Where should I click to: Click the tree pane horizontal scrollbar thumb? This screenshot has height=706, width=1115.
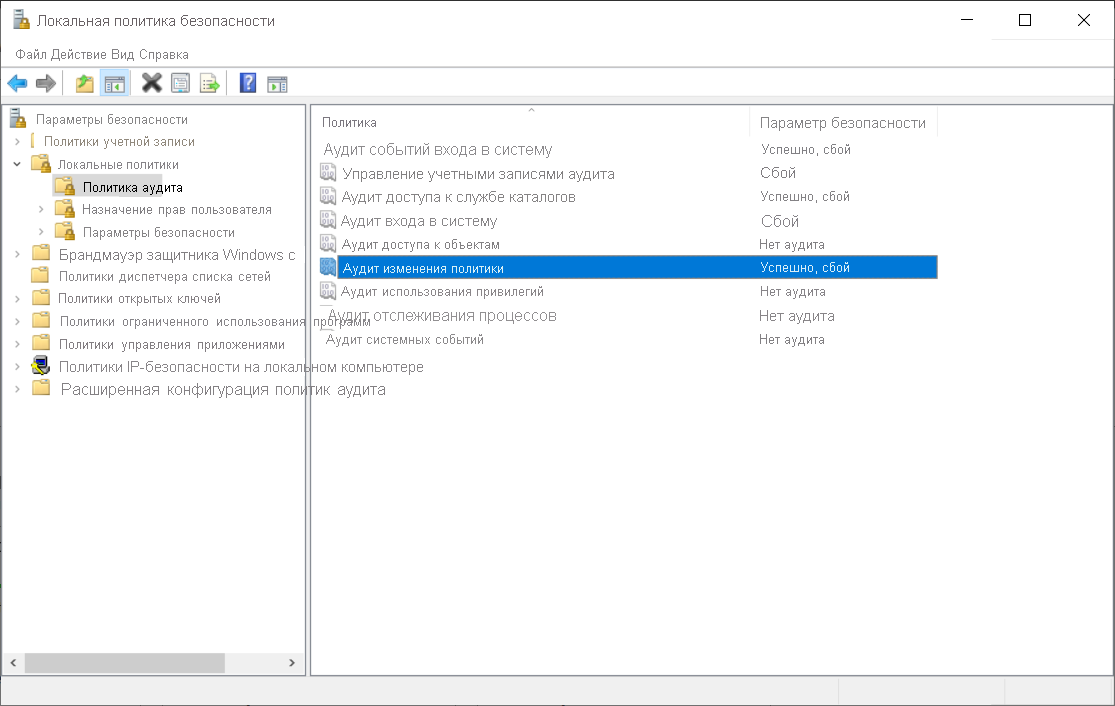[x=124, y=663]
